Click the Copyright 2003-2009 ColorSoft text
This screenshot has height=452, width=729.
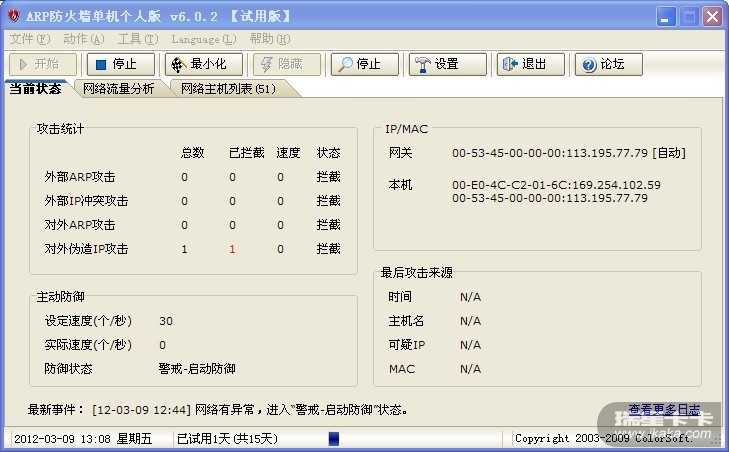(x=604, y=439)
